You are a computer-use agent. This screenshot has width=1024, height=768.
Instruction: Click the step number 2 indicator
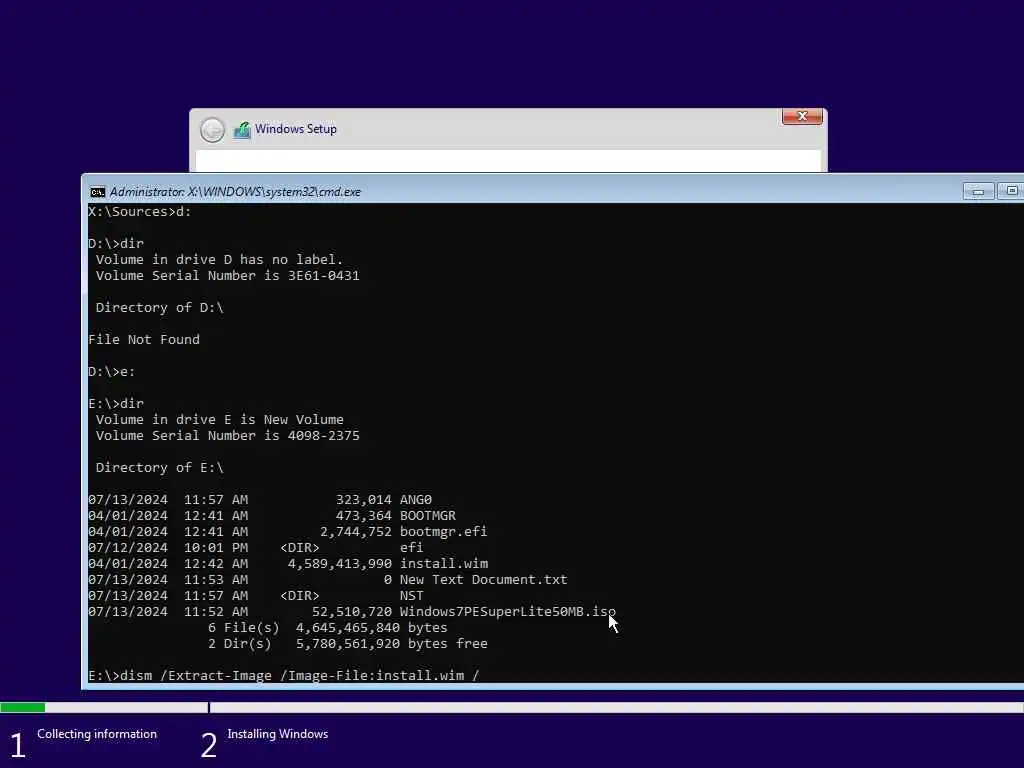tap(208, 745)
